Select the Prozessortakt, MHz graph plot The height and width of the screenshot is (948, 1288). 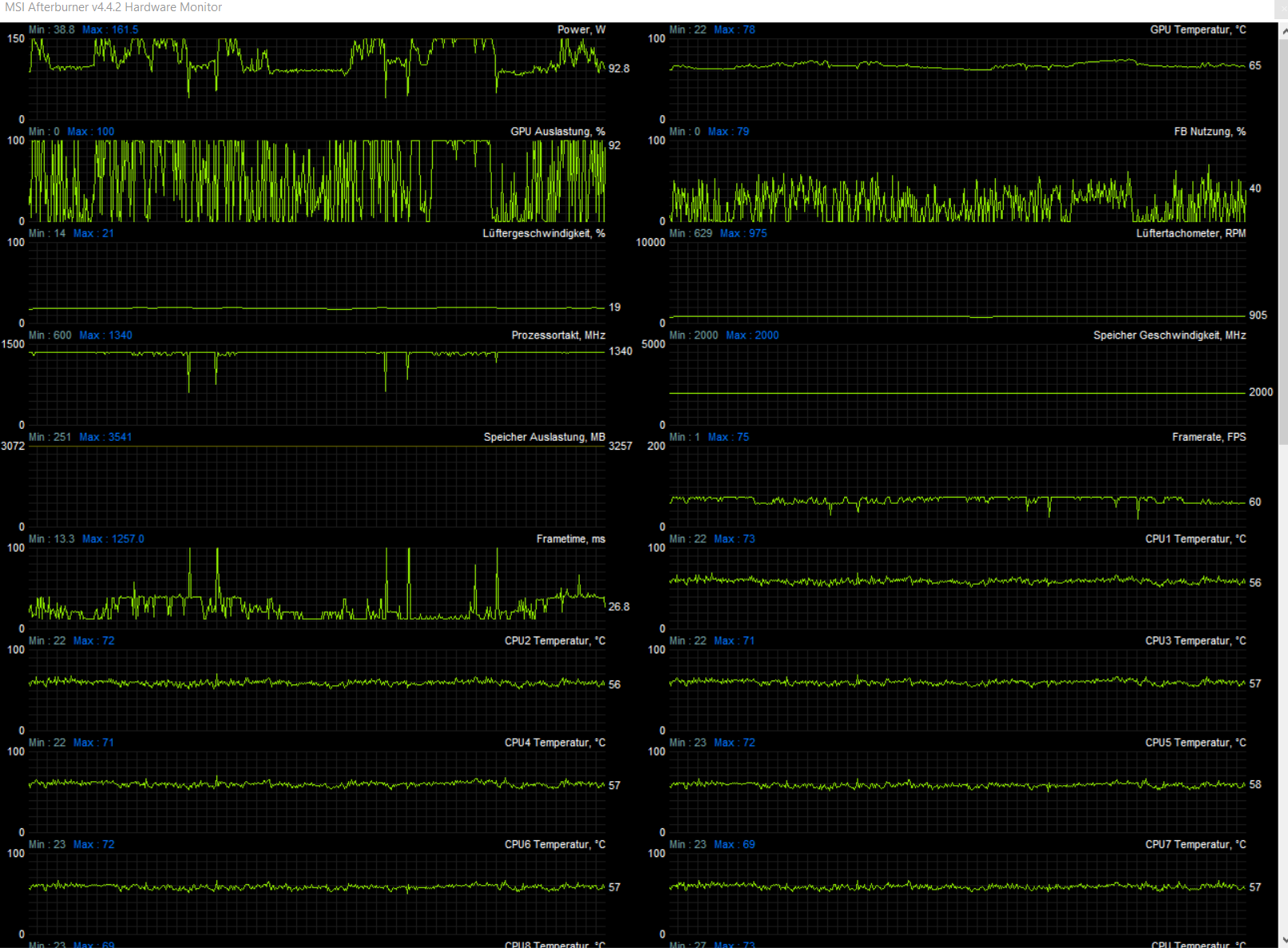tap(318, 385)
